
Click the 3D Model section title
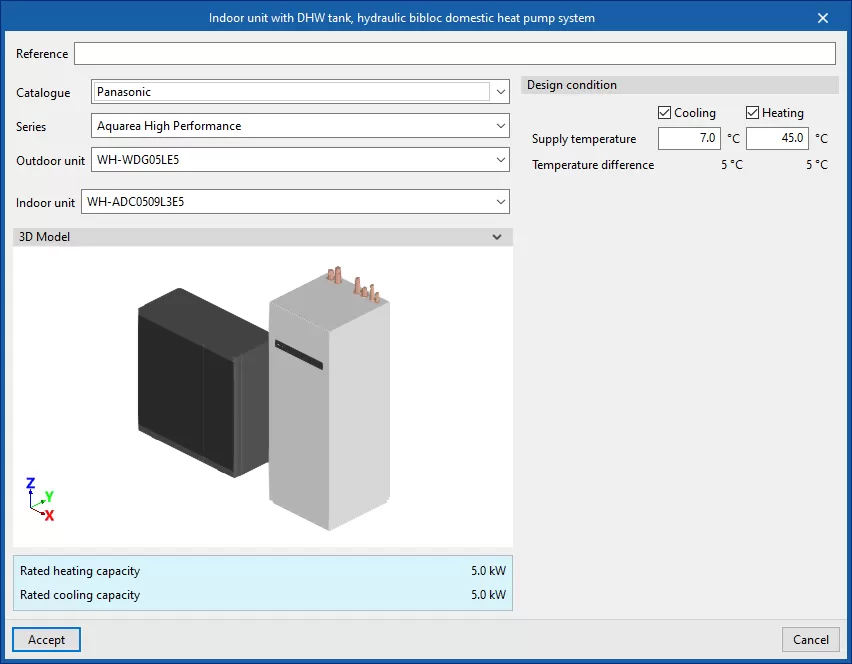45,237
